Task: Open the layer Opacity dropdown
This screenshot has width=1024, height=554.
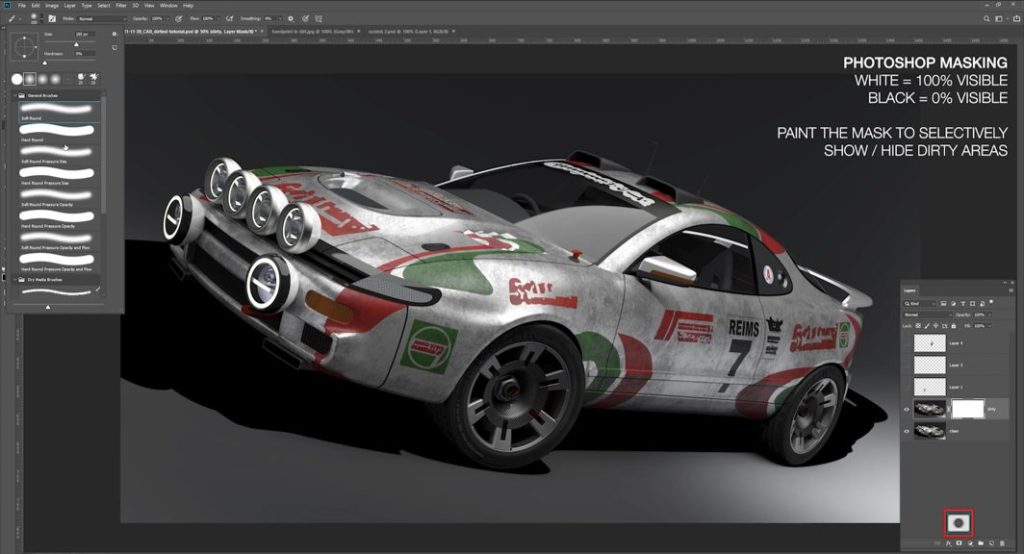Action: 989,315
